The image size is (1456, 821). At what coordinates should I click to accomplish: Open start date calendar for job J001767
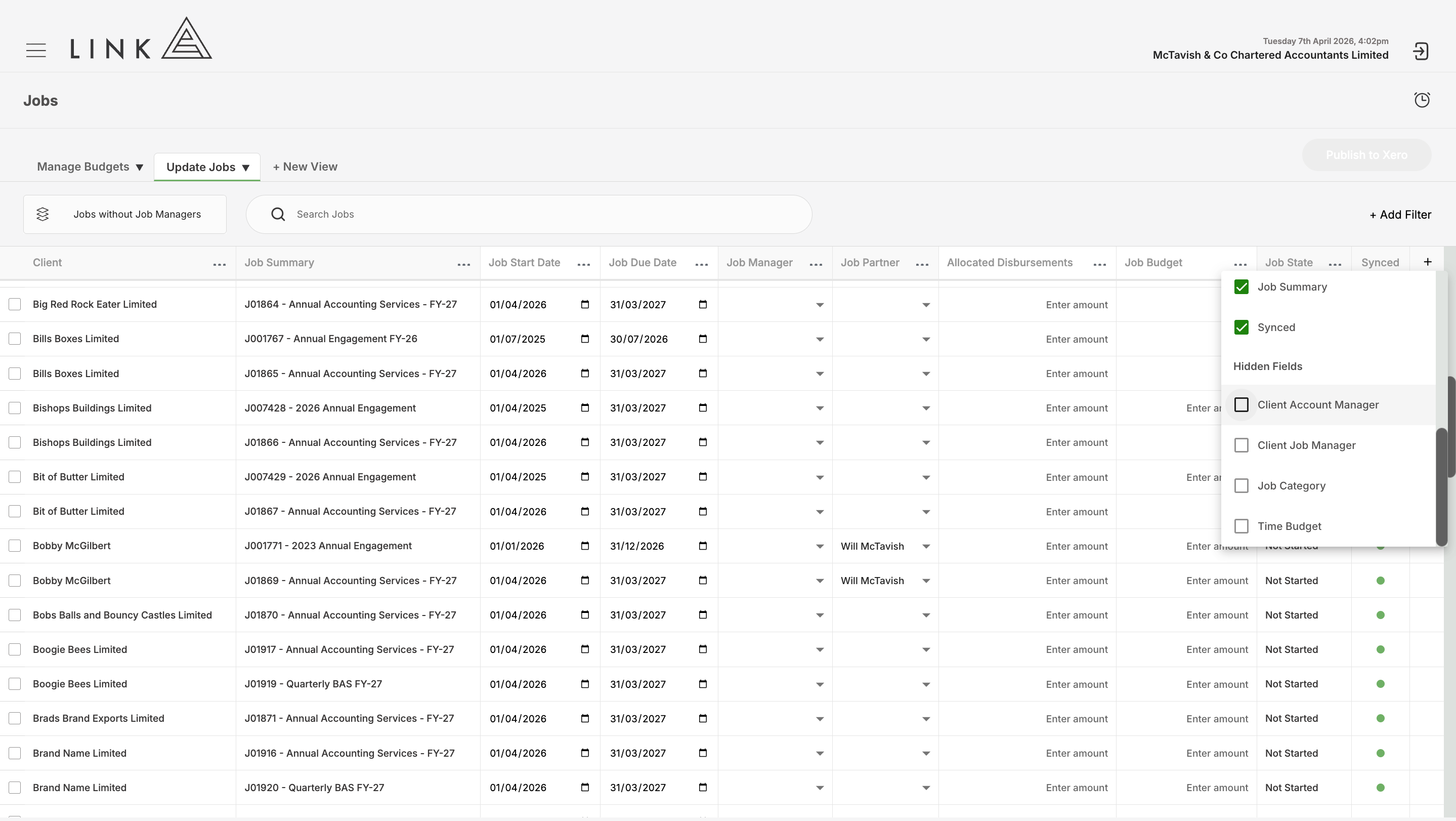(585, 339)
